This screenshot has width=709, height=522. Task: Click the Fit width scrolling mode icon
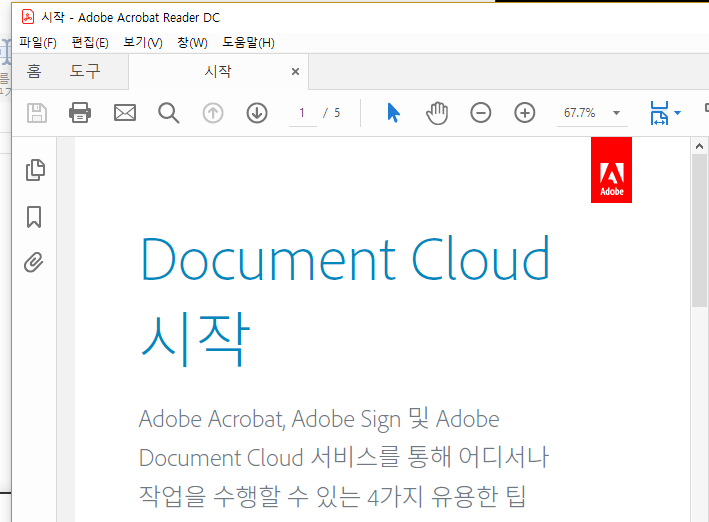click(x=659, y=113)
